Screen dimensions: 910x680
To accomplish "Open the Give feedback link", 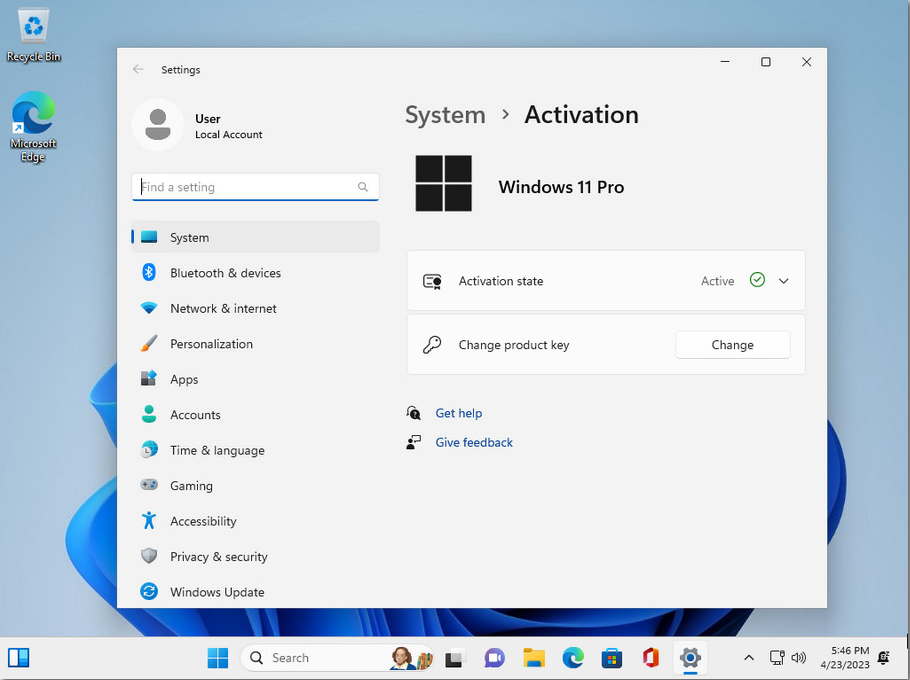I will coord(474,442).
